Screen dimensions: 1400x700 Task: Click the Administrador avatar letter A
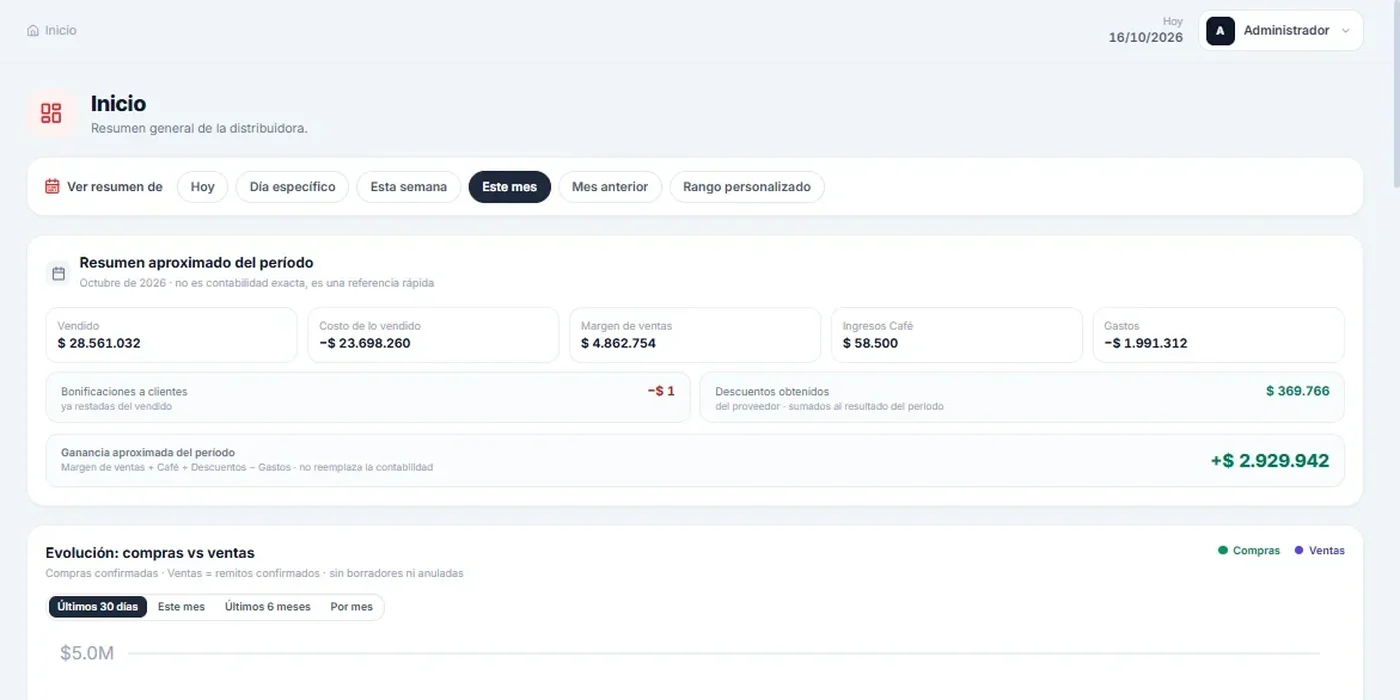[x=1220, y=31]
